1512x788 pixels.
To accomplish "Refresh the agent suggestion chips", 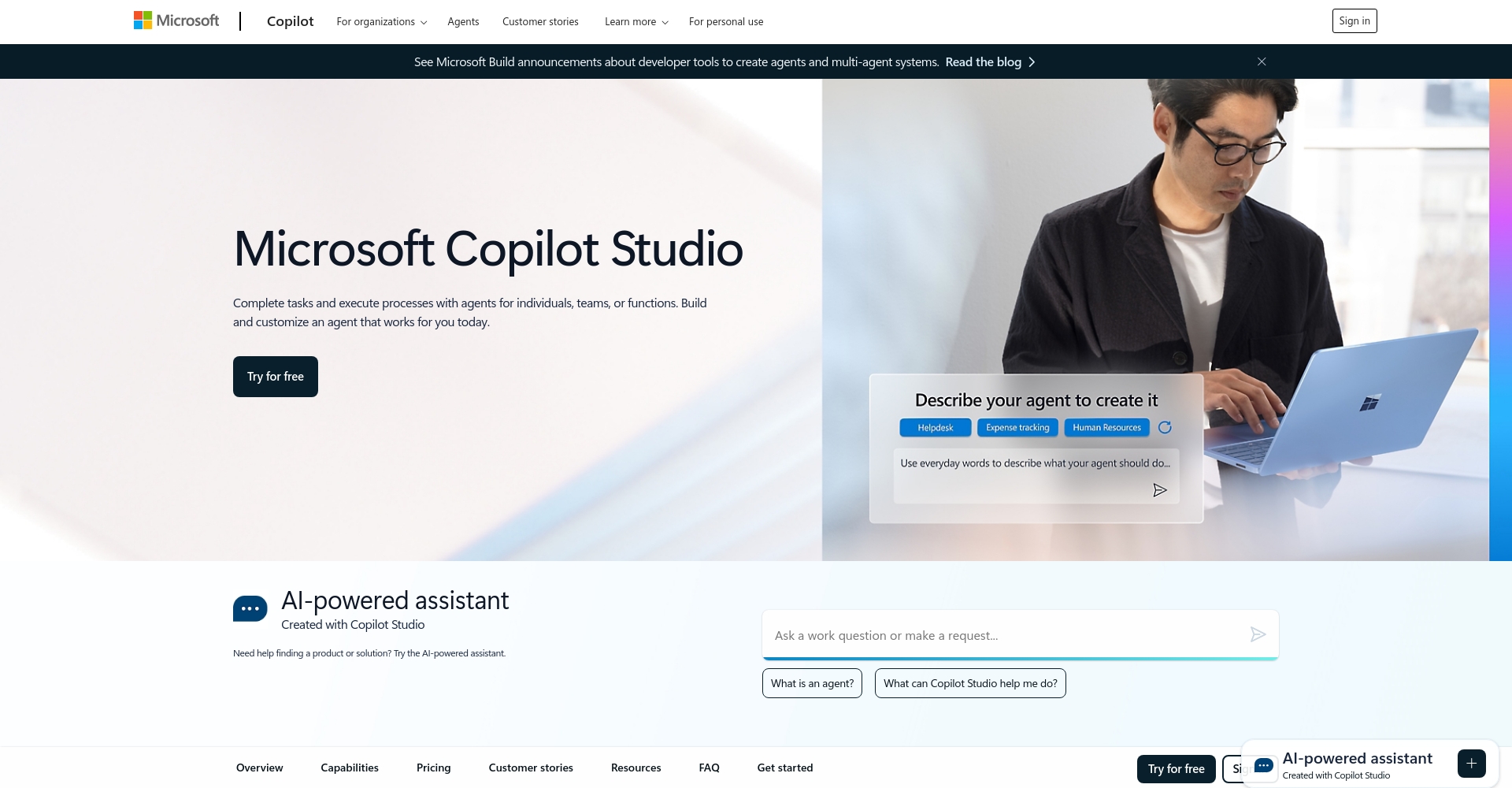I will [1165, 427].
